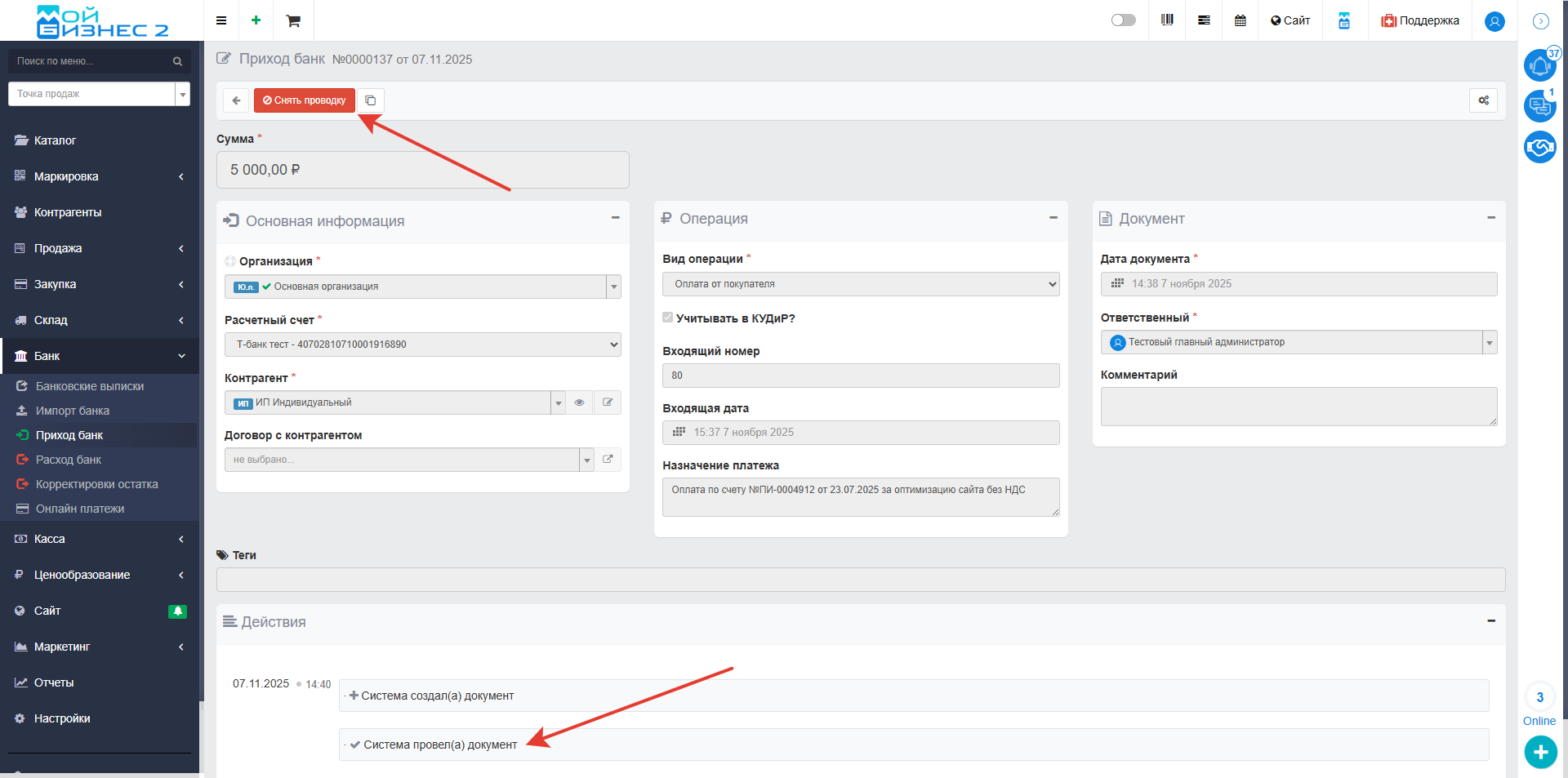
Task: Toggle the Учитывать в КУДиР checkbox
Action: point(668,318)
